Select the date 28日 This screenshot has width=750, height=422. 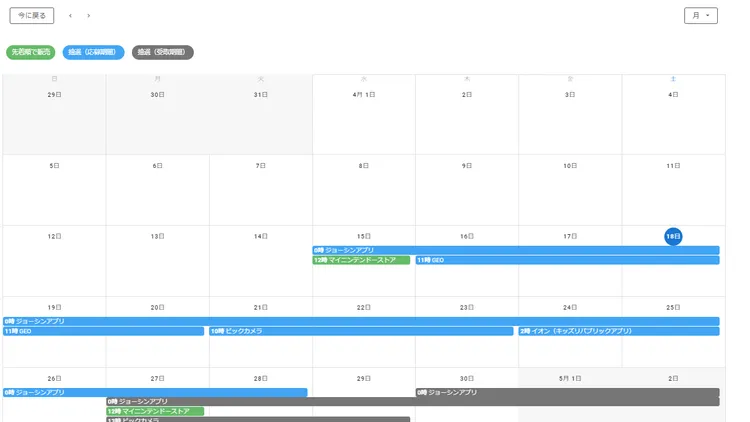(x=261, y=378)
